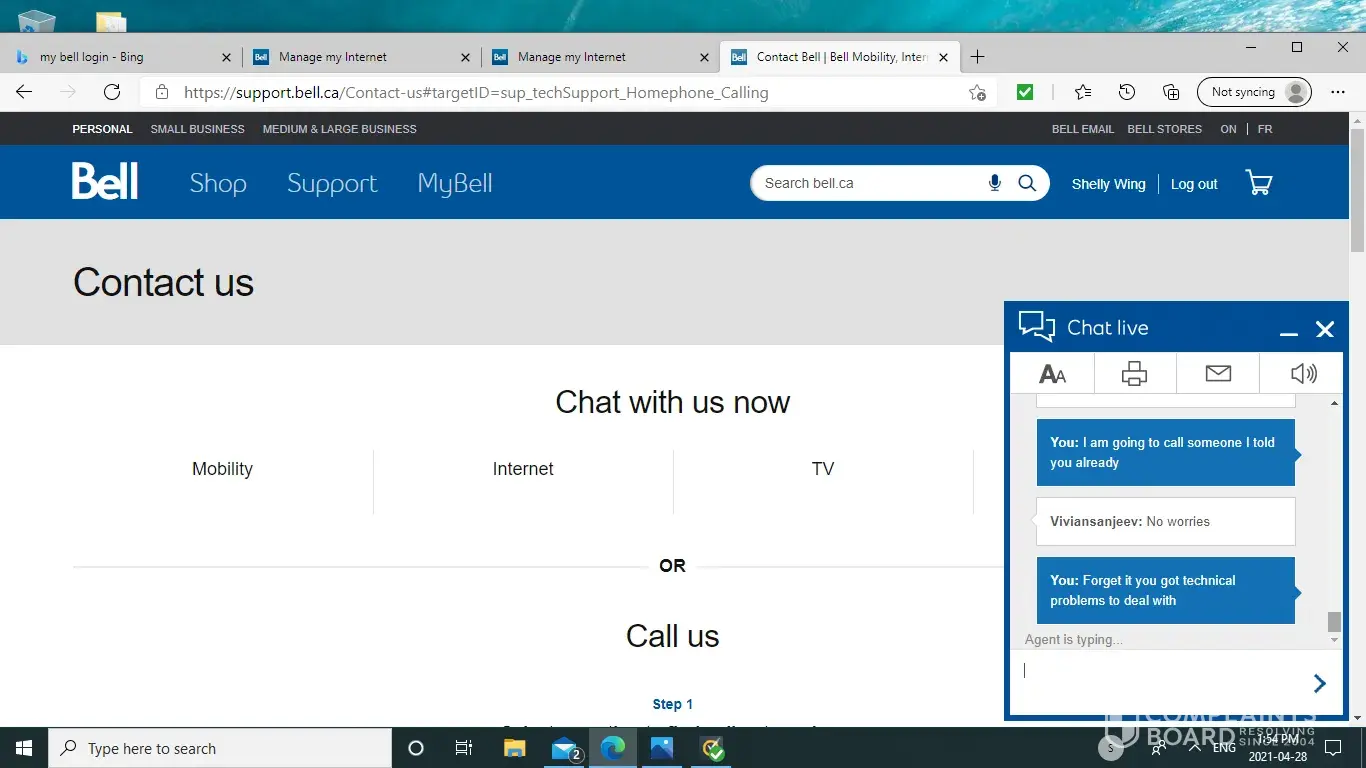Switch language to FR
Screen dimensions: 1366x768
1265,129
